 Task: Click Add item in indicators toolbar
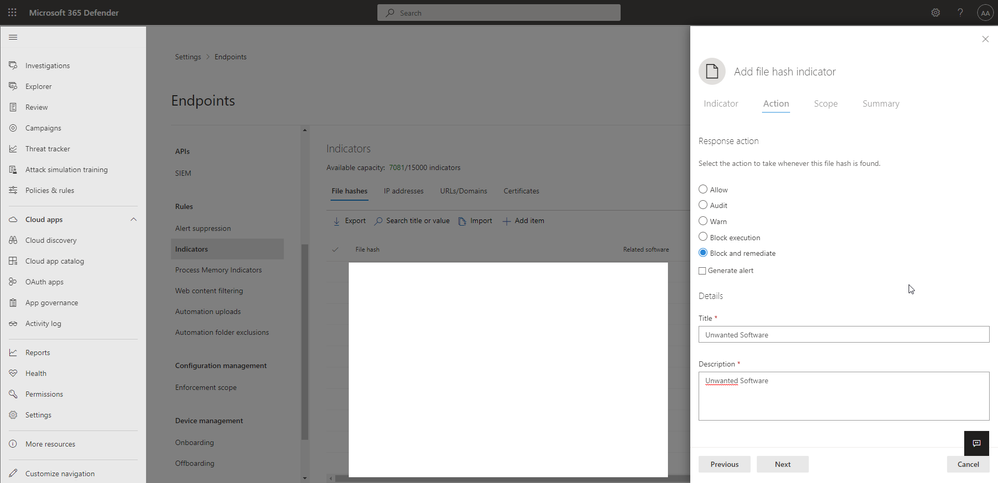[523, 221]
